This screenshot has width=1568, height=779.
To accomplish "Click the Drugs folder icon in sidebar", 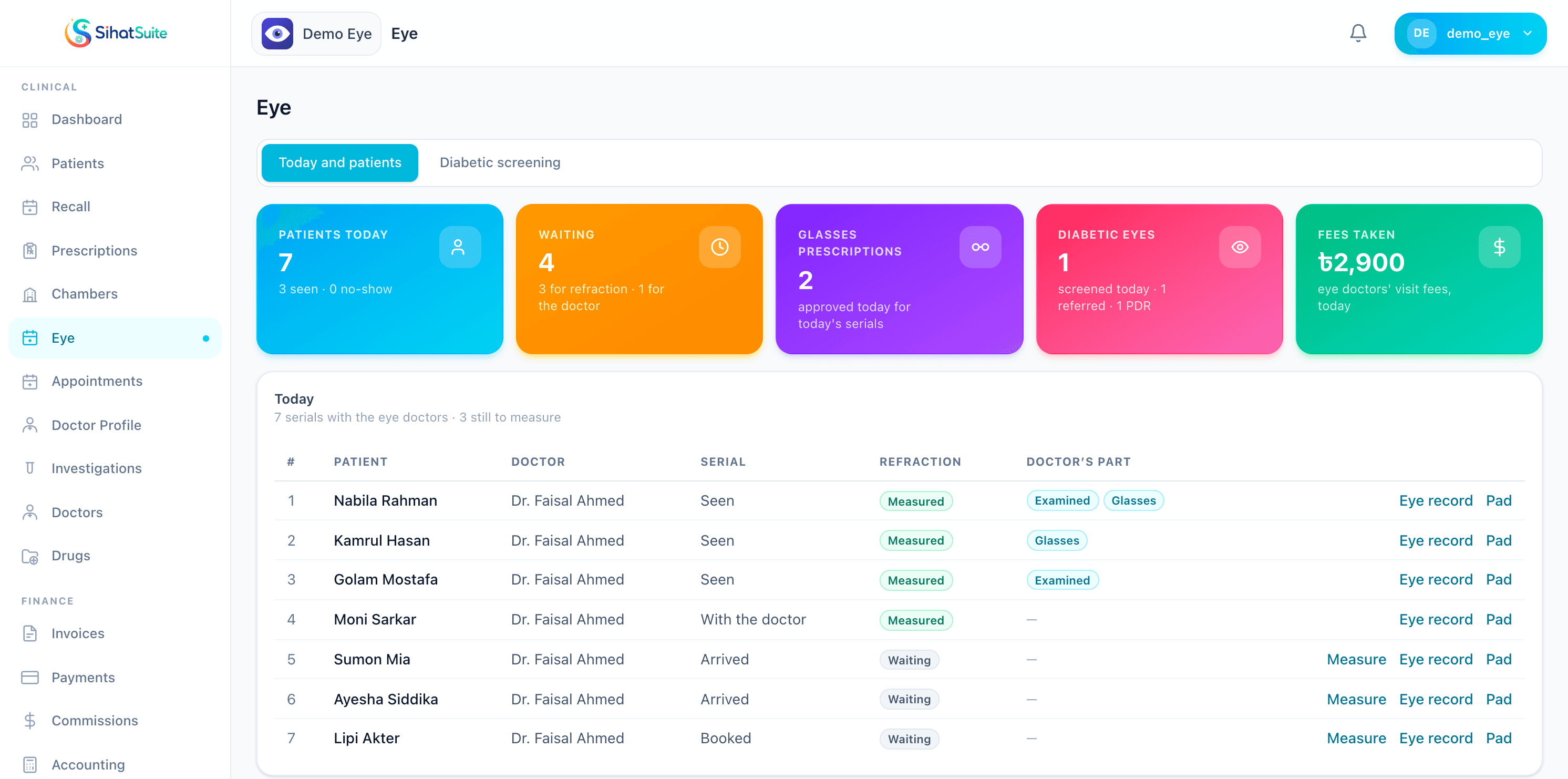I will click(30, 556).
